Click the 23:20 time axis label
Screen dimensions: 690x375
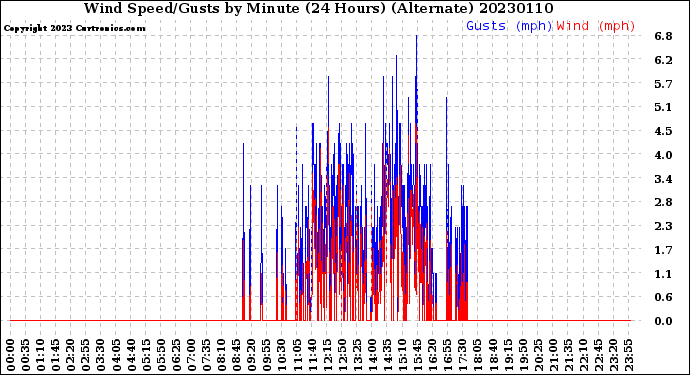click(613, 355)
